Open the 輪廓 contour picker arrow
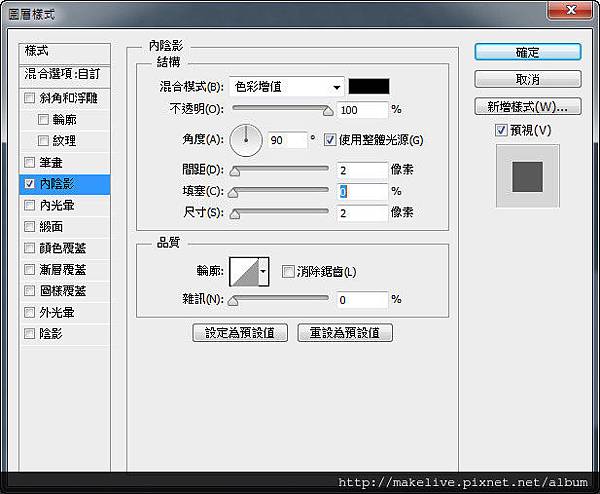 click(263, 272)
